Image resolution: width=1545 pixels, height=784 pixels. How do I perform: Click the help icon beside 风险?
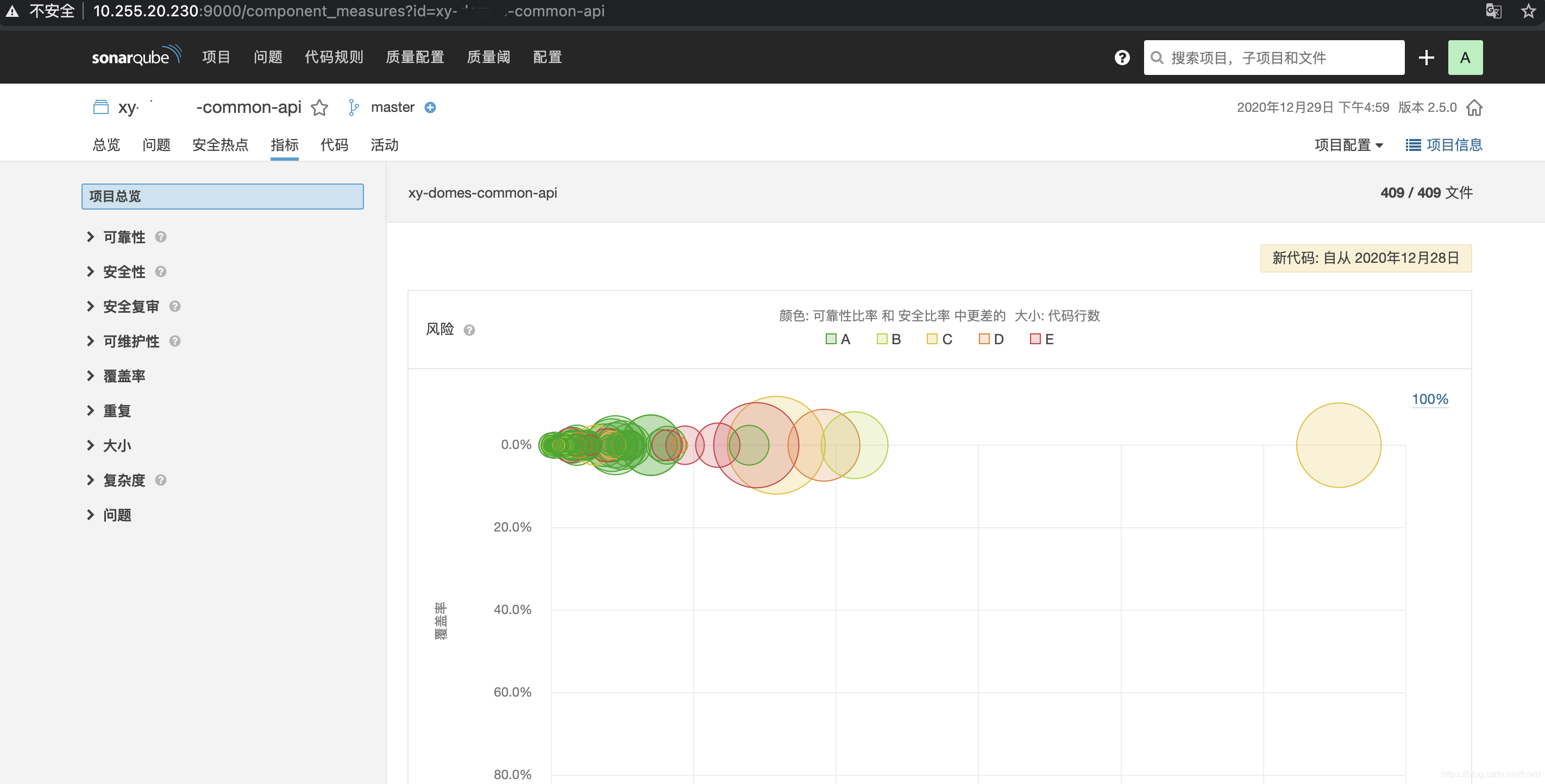pos(469,330)
